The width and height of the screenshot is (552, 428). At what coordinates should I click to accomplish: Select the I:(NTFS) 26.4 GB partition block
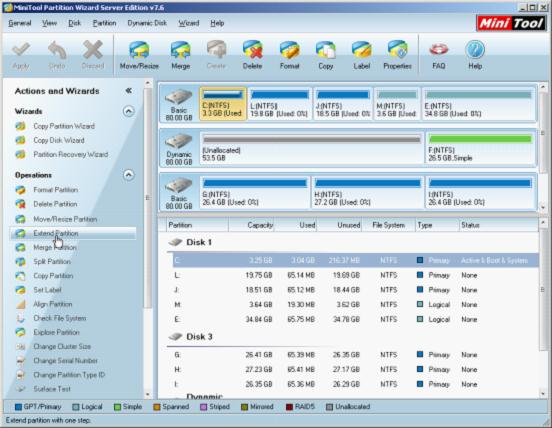(x=481, y=193)
